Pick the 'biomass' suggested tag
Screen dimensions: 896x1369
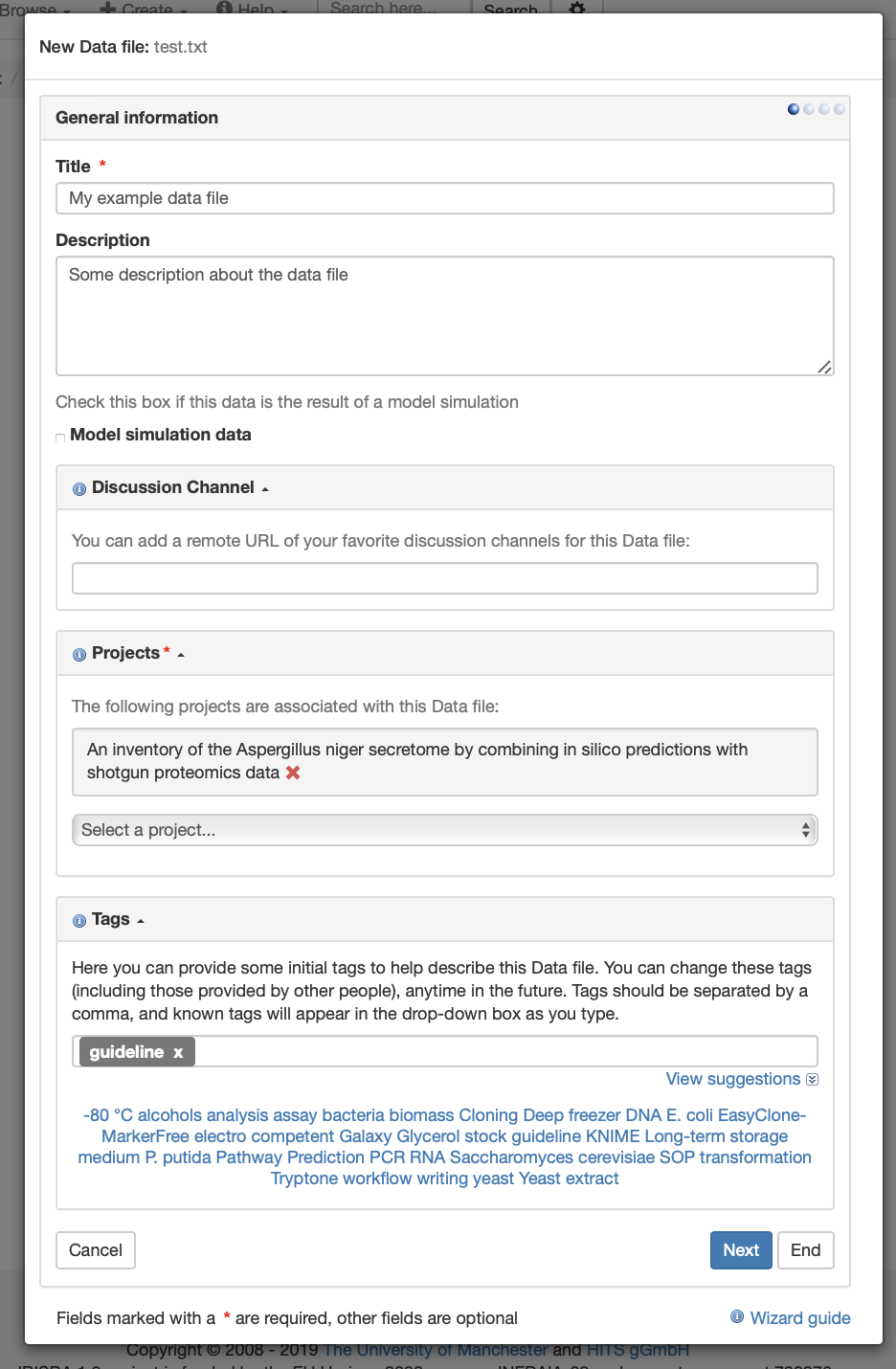pyautogui.click(x=421, y=1115)
